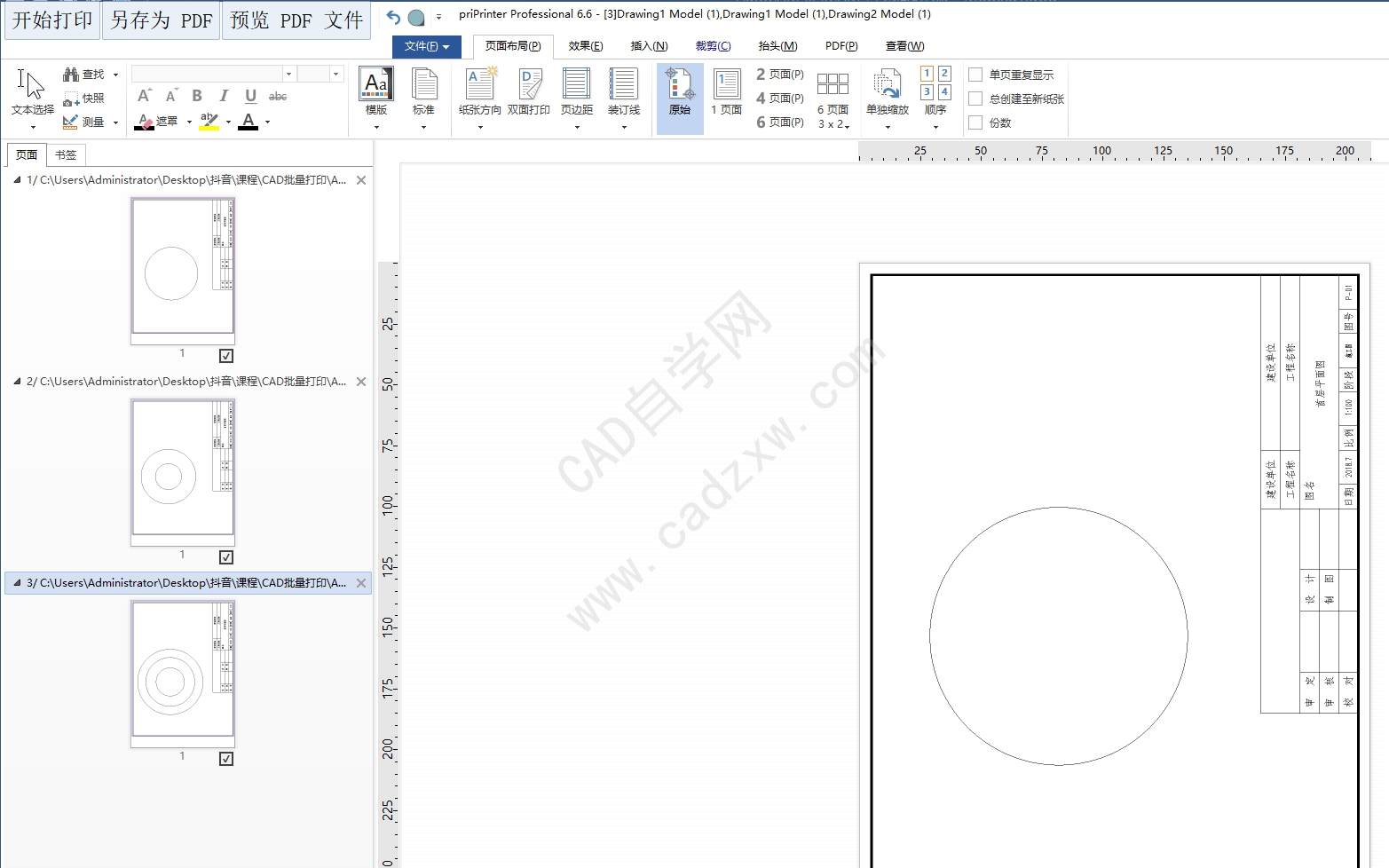Open the 查找 find tool
This screenshot has width=1389, height=868.
pos(84,75)
